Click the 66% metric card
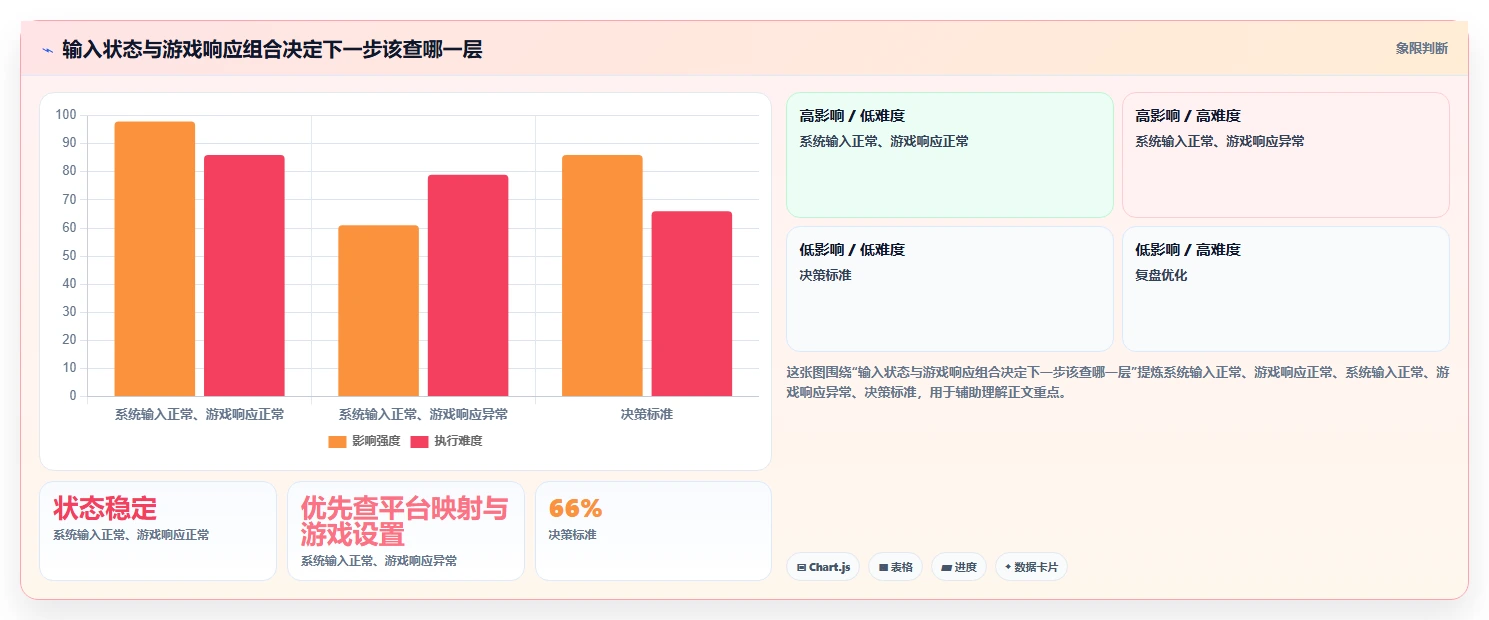Viewport: 1489px width, 620px height. [653, 531]
